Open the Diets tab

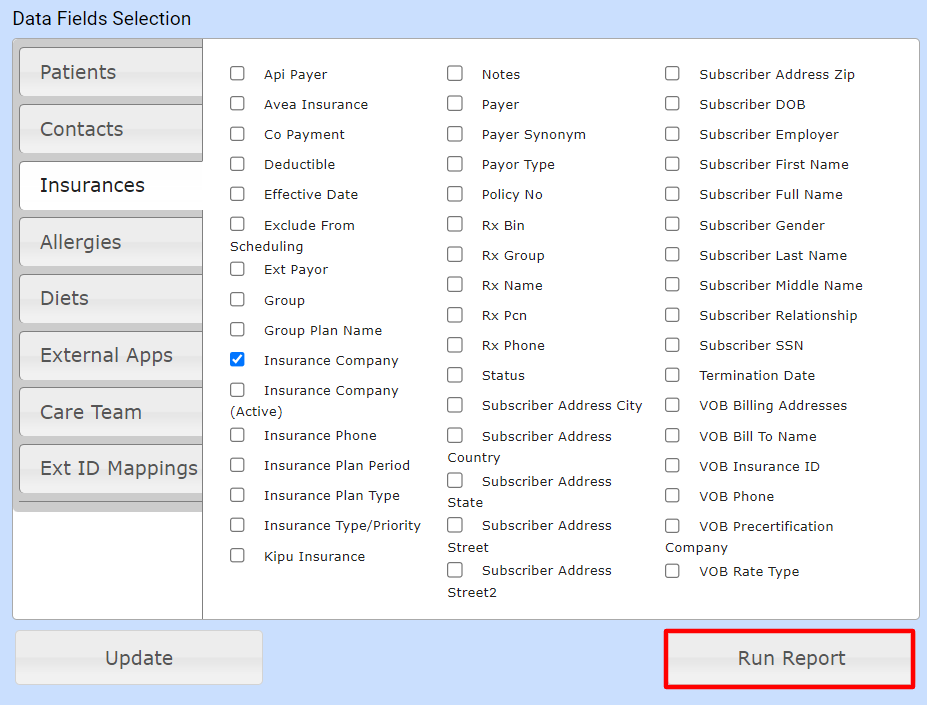(109, 299)
